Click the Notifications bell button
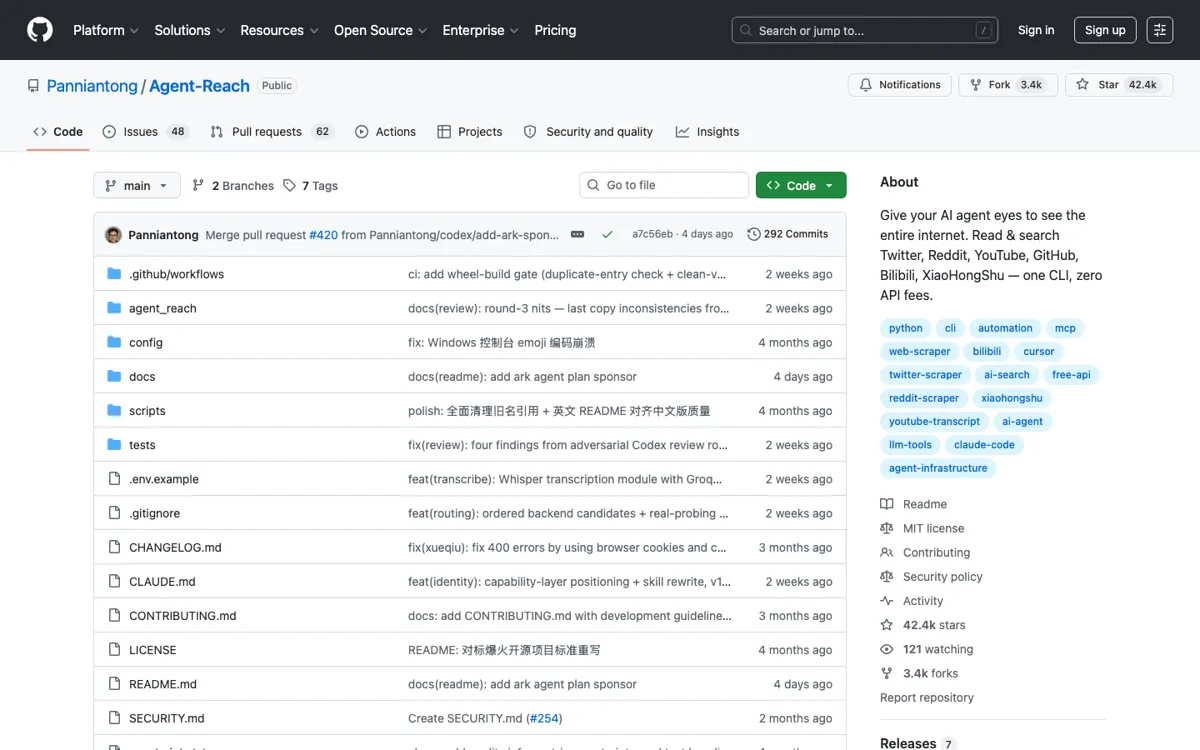1200x750 pixels. [900, 85]
